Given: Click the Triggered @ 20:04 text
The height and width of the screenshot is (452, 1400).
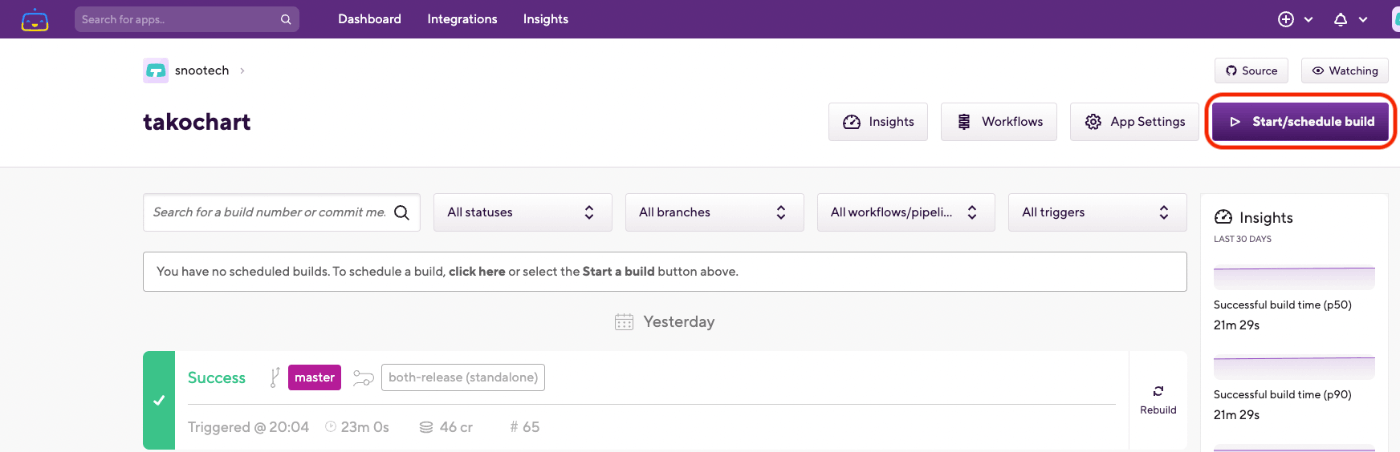Looking at the screenshot, I should point(250,427).
